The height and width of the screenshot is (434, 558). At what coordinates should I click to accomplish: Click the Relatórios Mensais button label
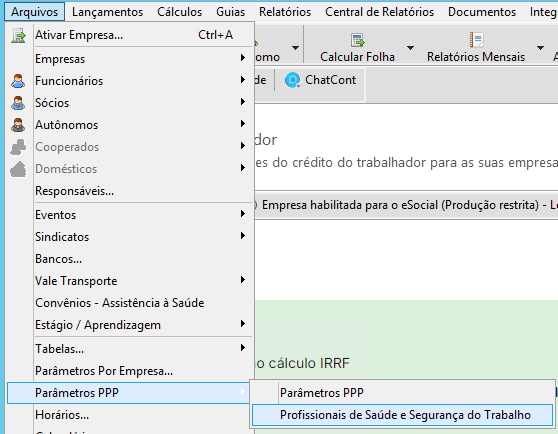point(476,57)
